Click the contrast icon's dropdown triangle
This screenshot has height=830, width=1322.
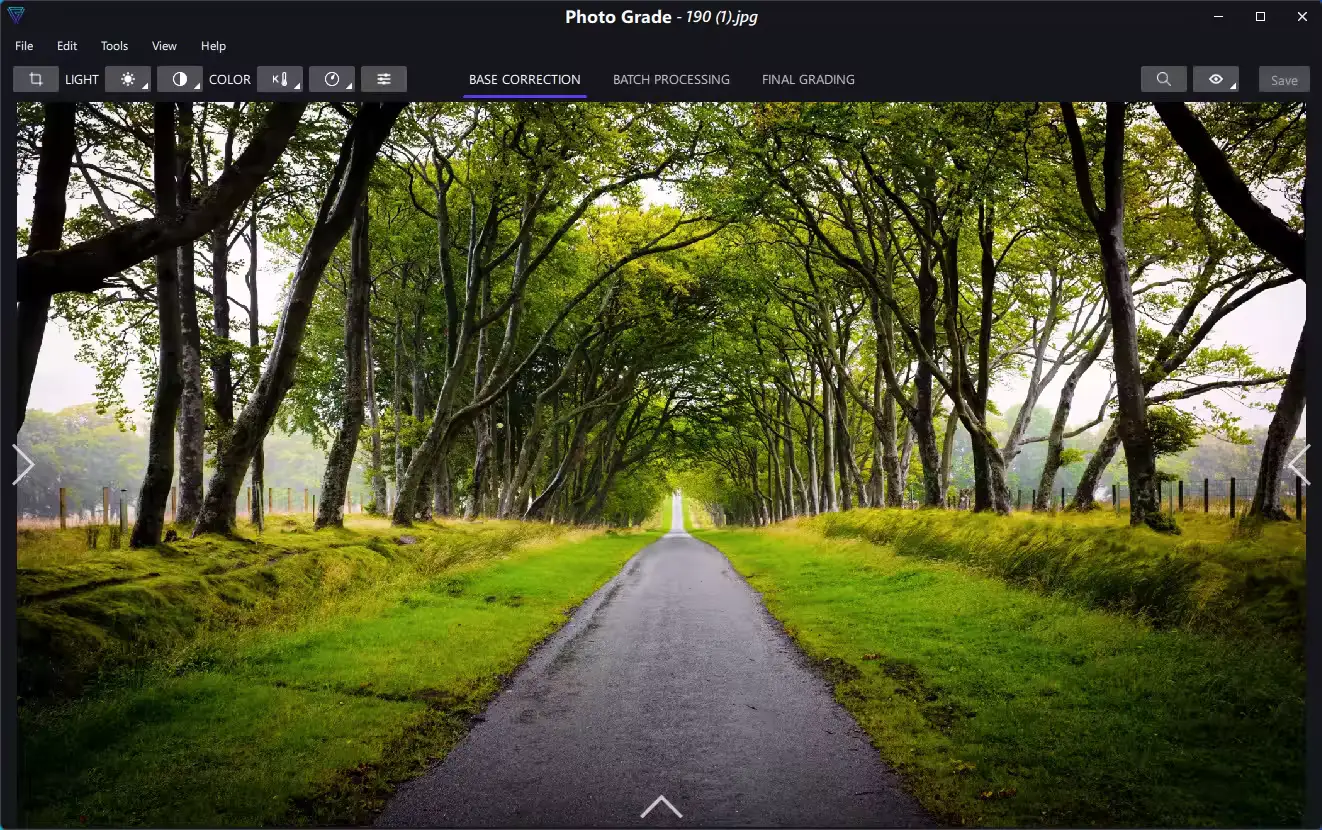pyautogui.click(x=196, y=86)
